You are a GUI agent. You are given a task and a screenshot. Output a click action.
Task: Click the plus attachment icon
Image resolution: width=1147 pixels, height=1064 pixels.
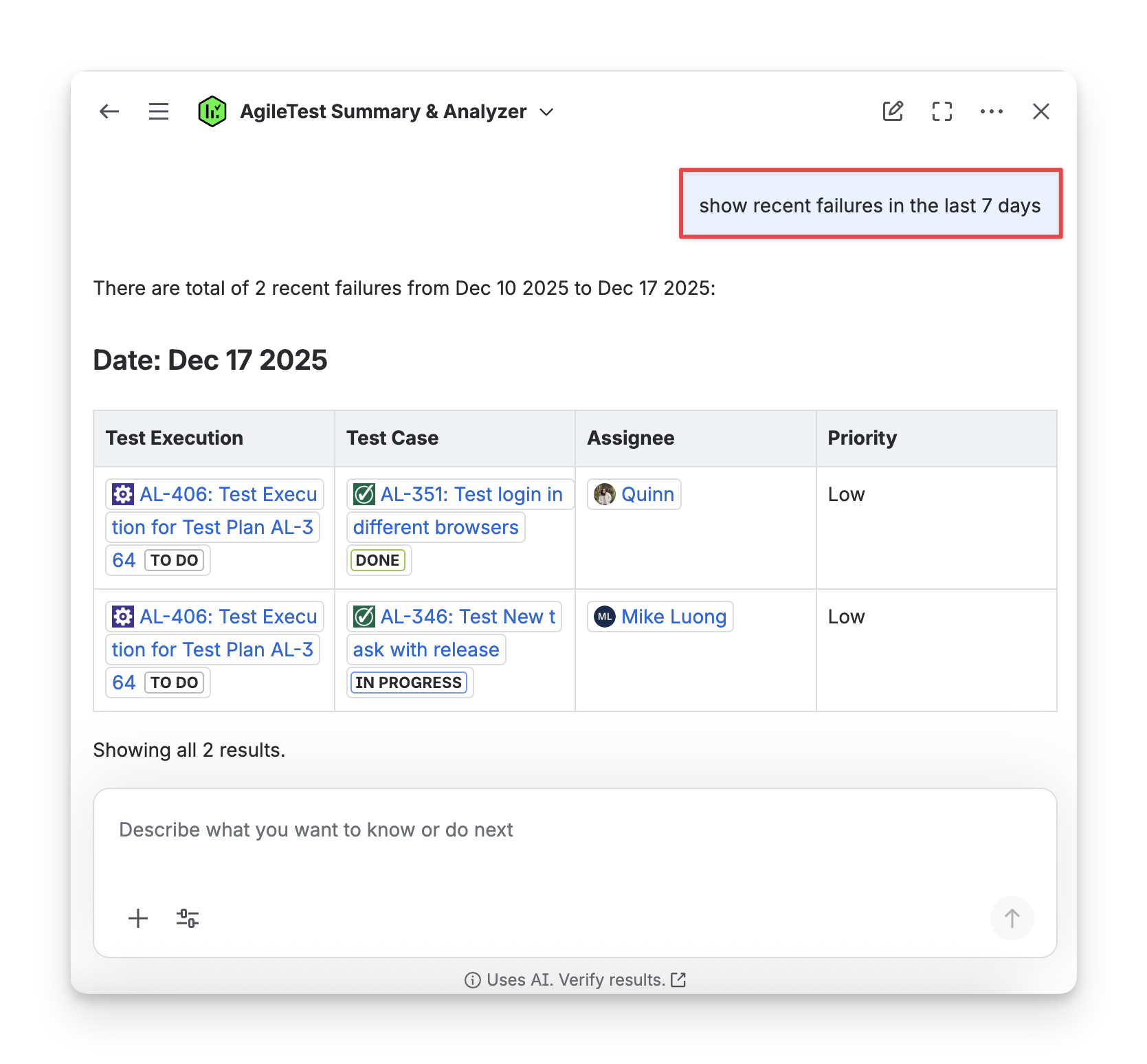138,918
